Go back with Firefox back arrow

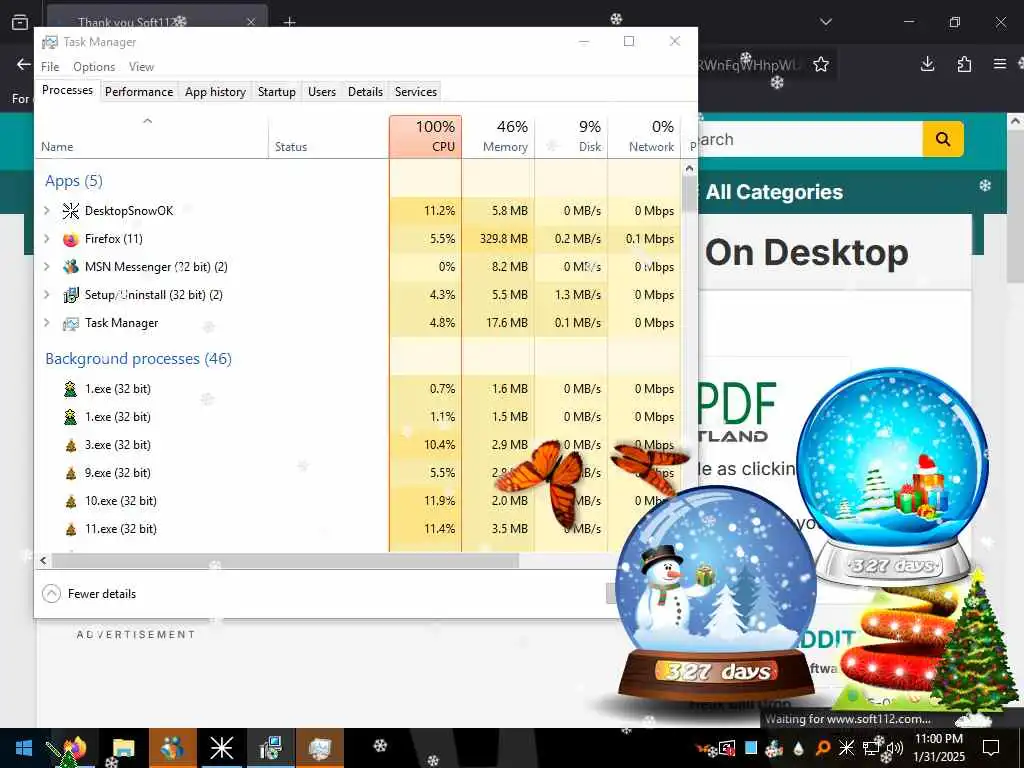(24, 64)
